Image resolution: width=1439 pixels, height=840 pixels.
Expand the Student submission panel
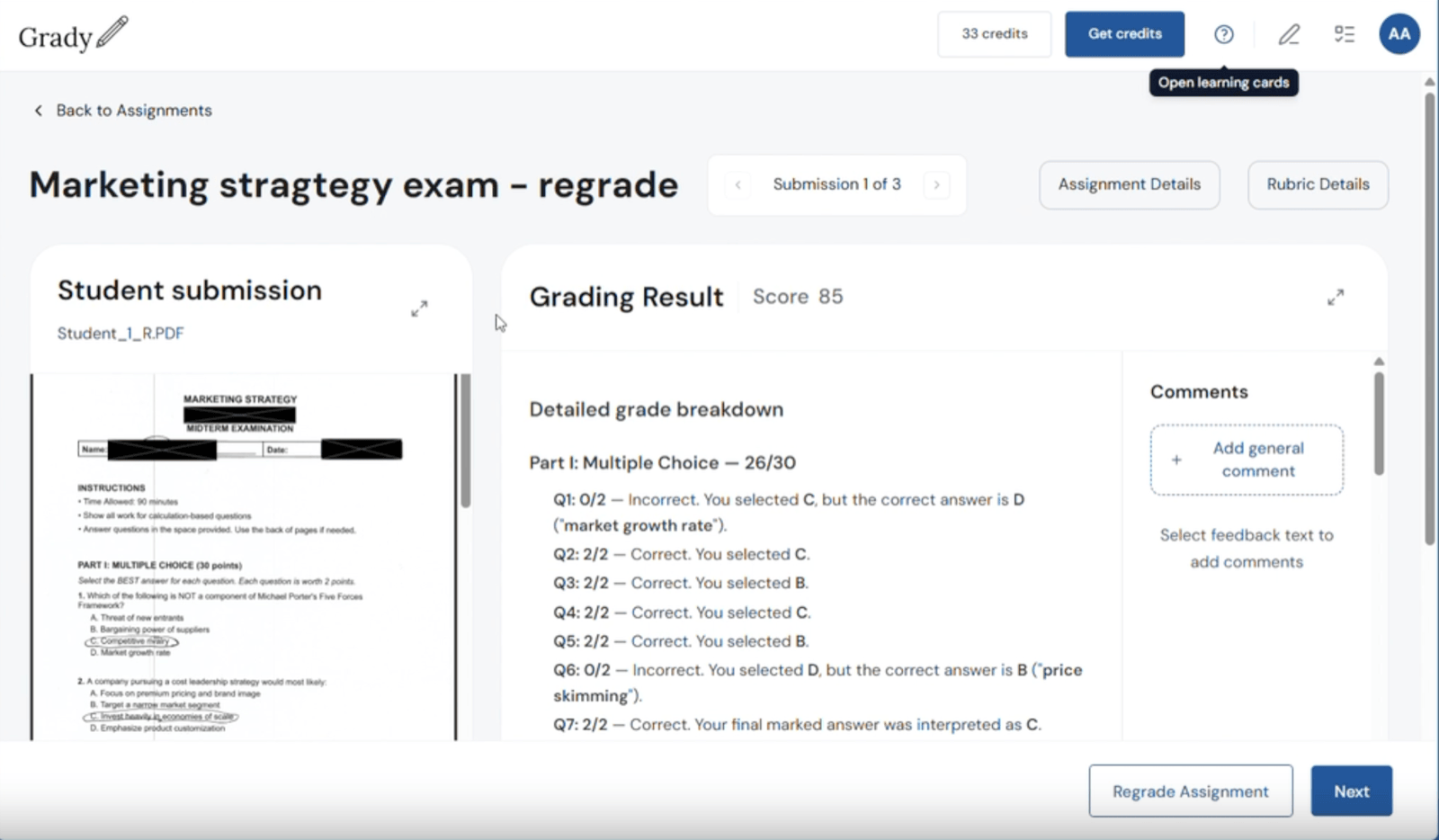pyautogui.click(x=419, y=308)
